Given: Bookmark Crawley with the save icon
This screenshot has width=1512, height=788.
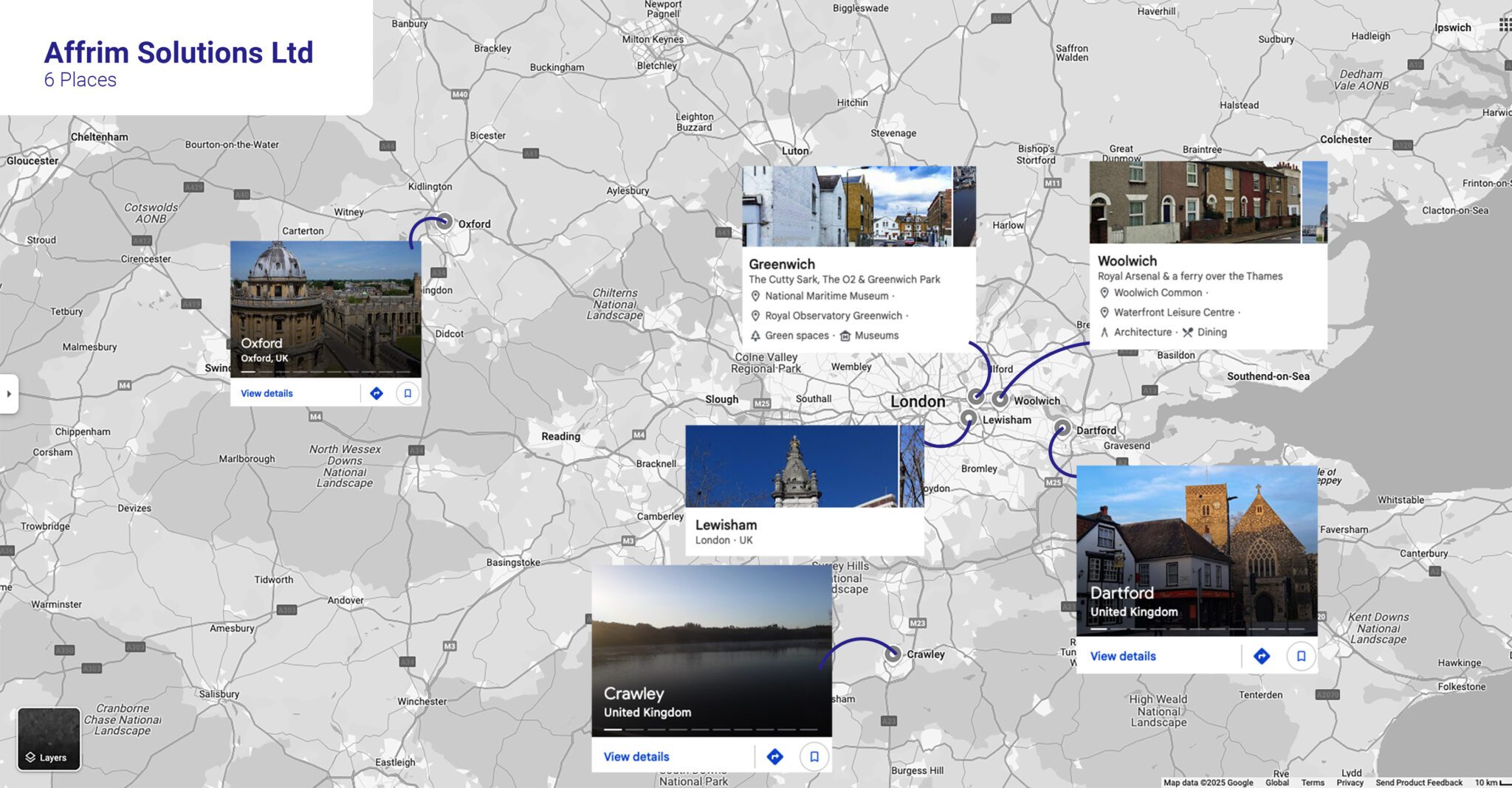Looking at the screenshot, I should pos(814,756).
